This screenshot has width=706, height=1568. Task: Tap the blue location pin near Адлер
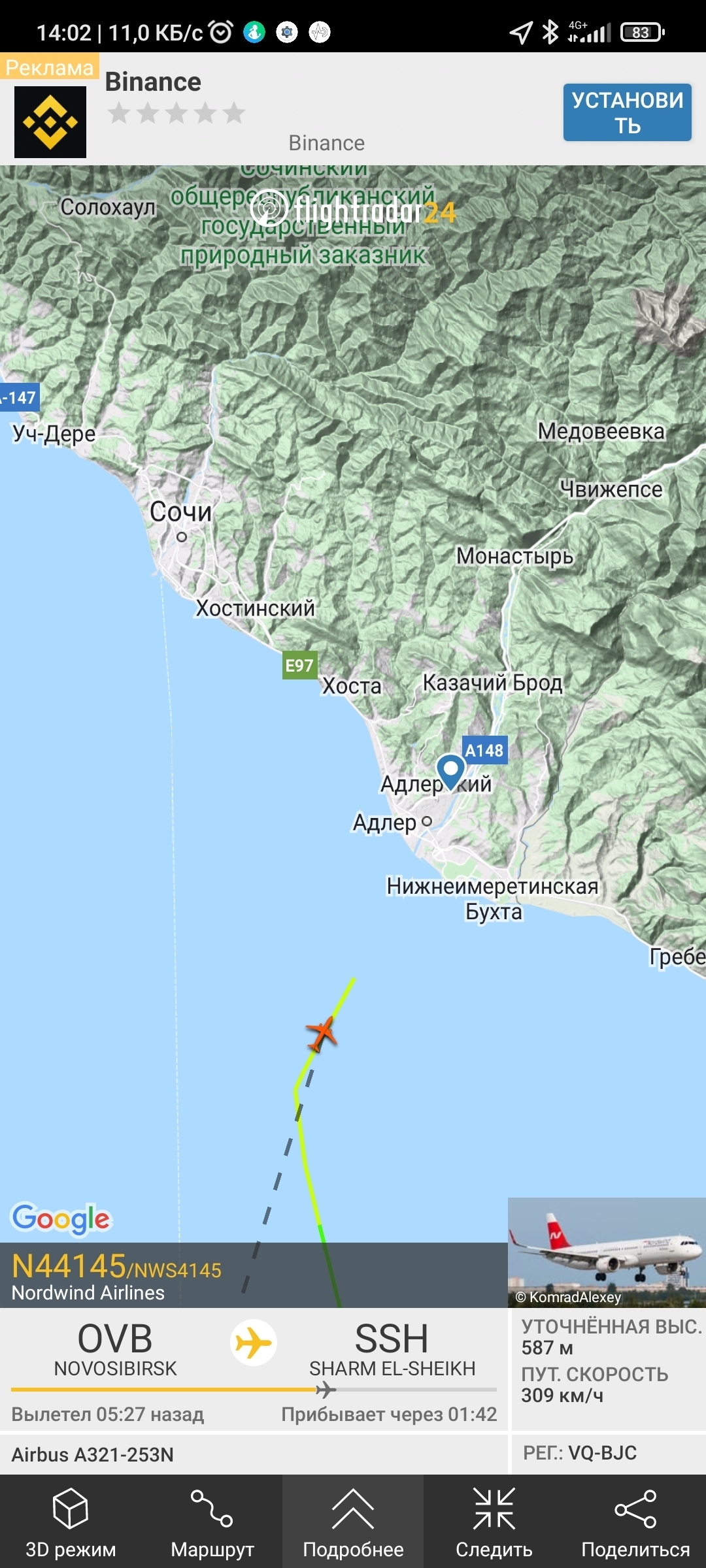coord(450,772)
